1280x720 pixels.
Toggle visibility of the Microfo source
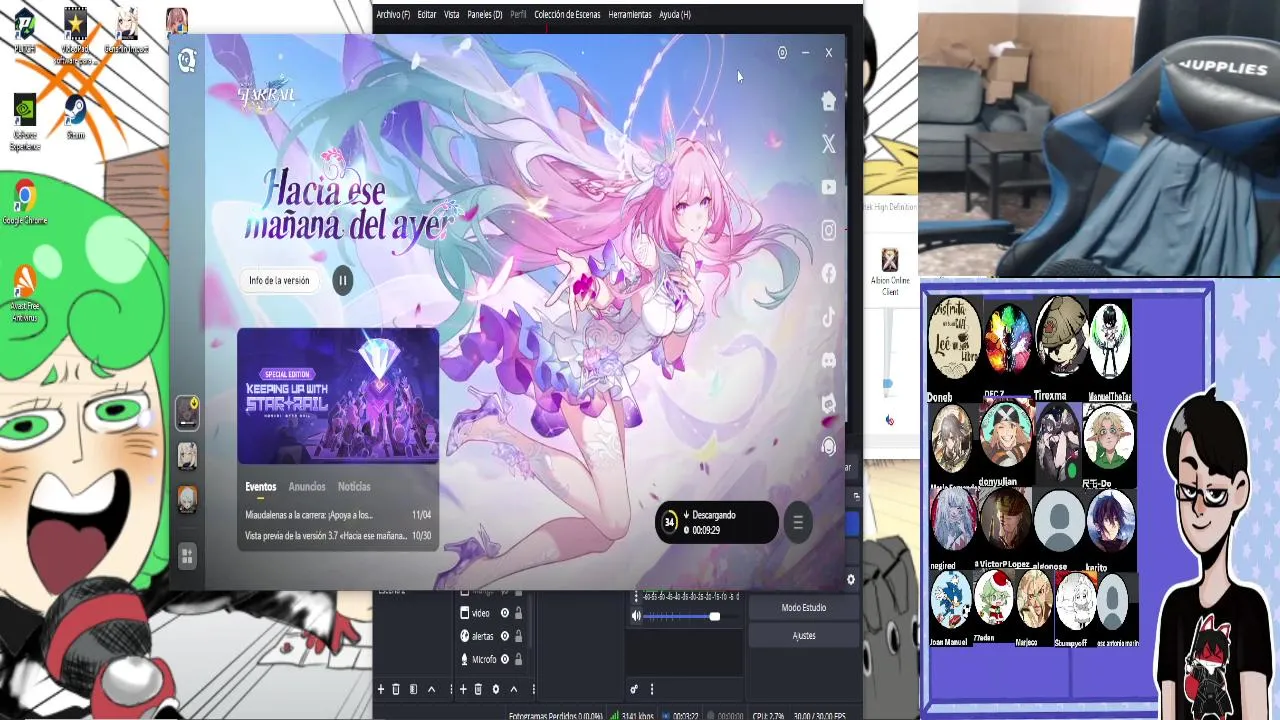click(505, 660)
